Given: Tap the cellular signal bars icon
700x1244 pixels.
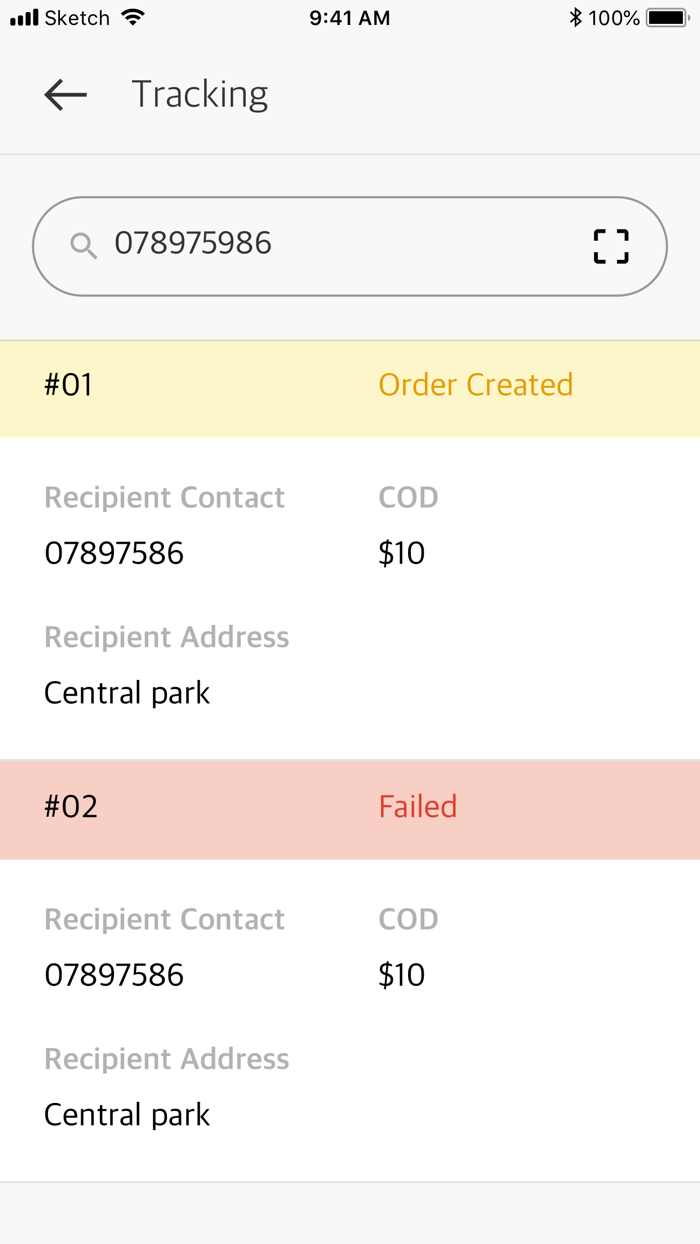Looking at the screenshot, I should 24,18.
